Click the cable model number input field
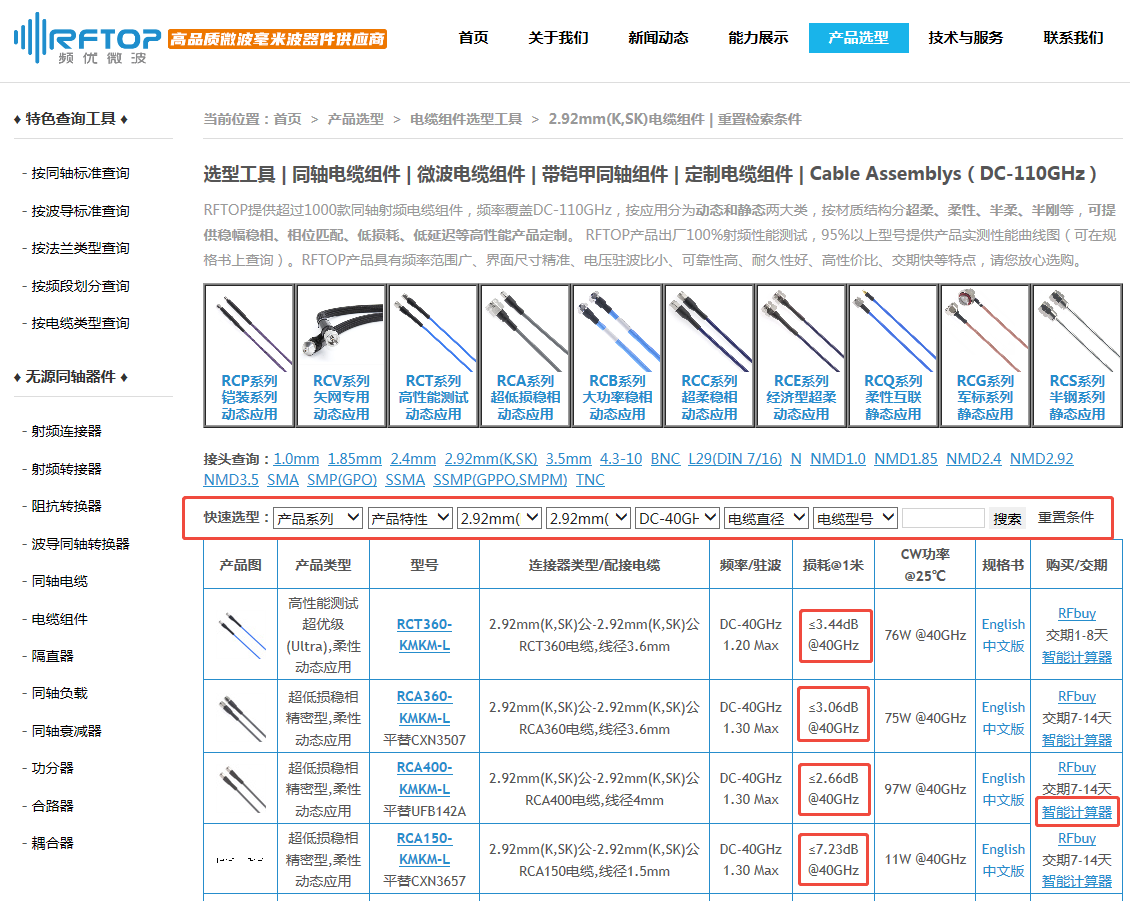The width and height of the screenshot is (1130, 901). 943,517
